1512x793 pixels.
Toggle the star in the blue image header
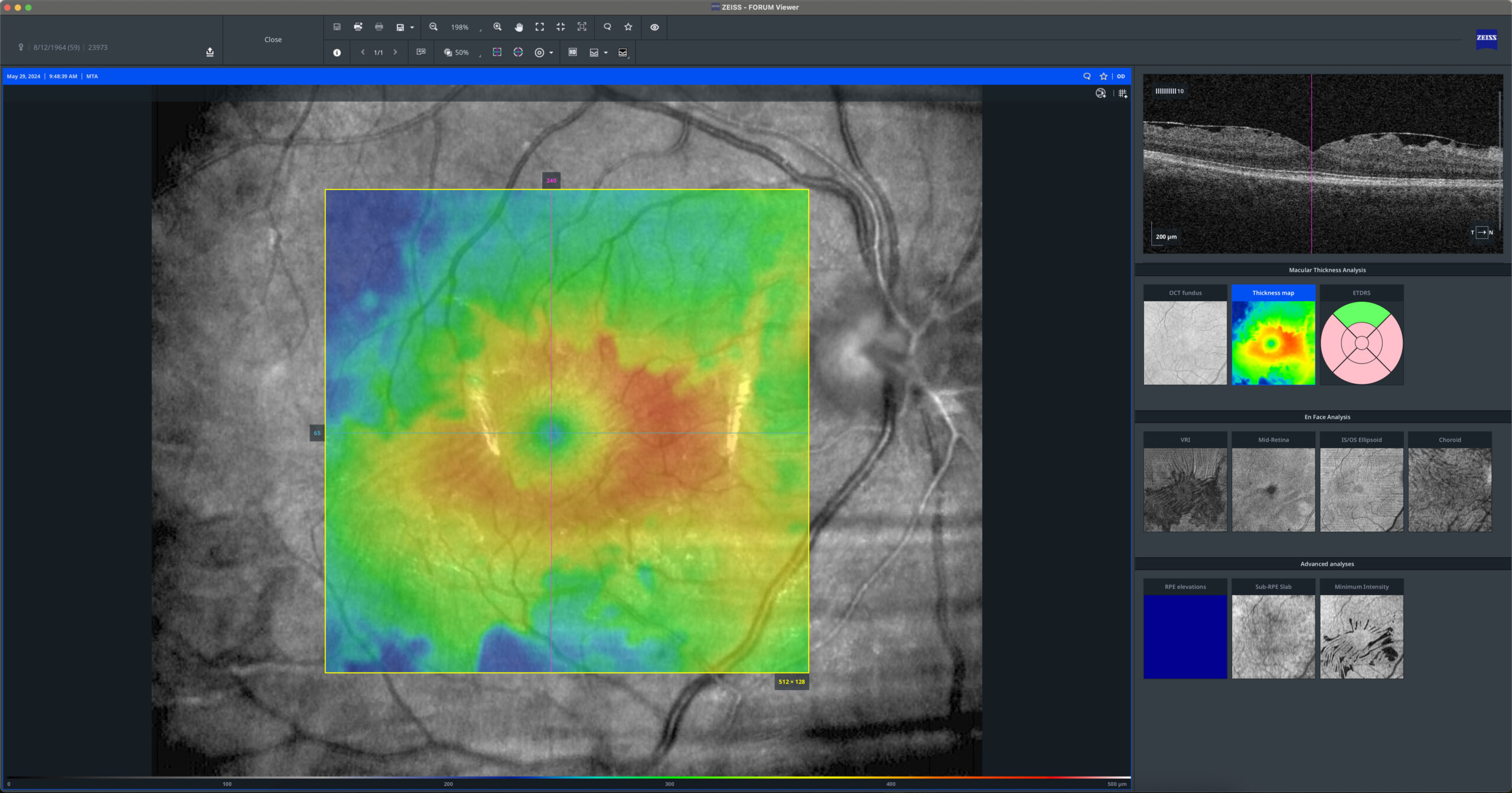pos(1103,76)
